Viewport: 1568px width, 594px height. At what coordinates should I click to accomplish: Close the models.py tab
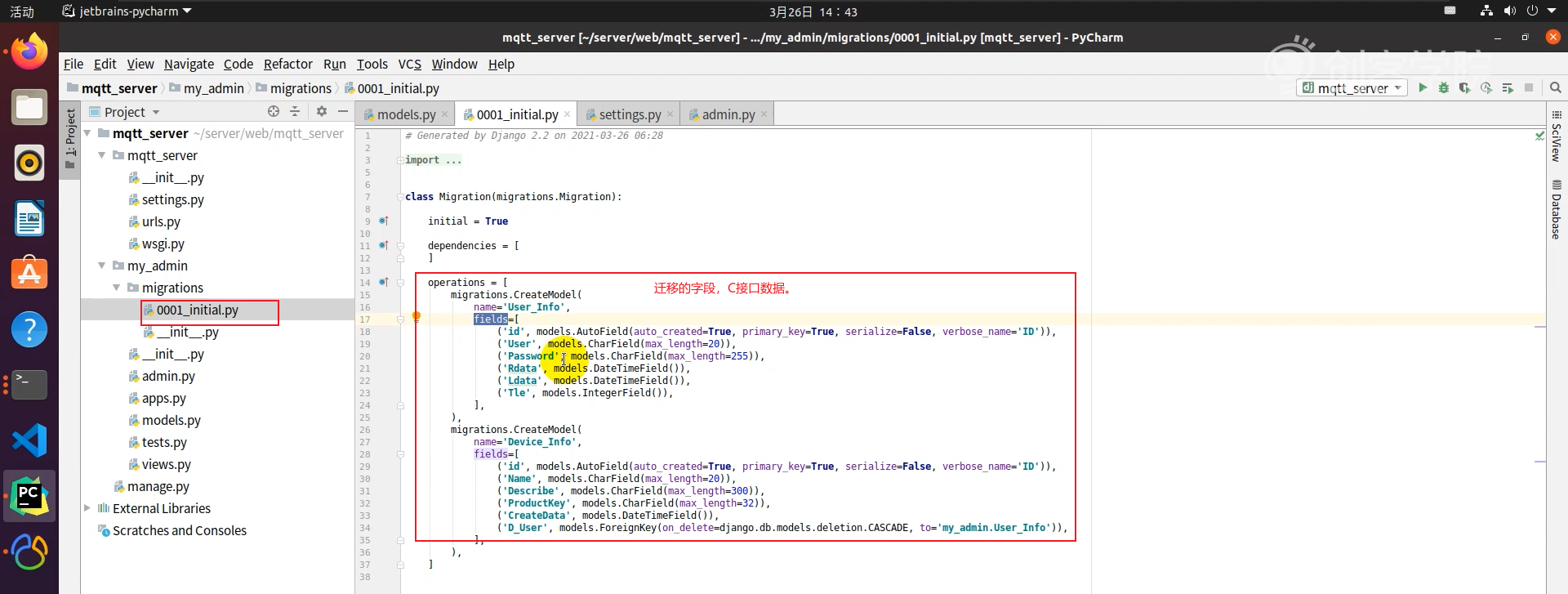click(x=445, y=114)
